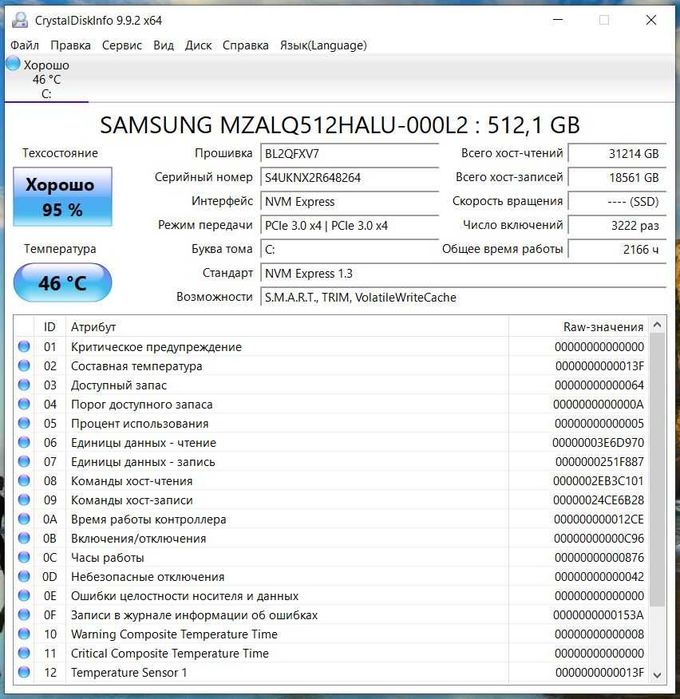Click the scroll up arrow in attribute list

tap(657, 325)
